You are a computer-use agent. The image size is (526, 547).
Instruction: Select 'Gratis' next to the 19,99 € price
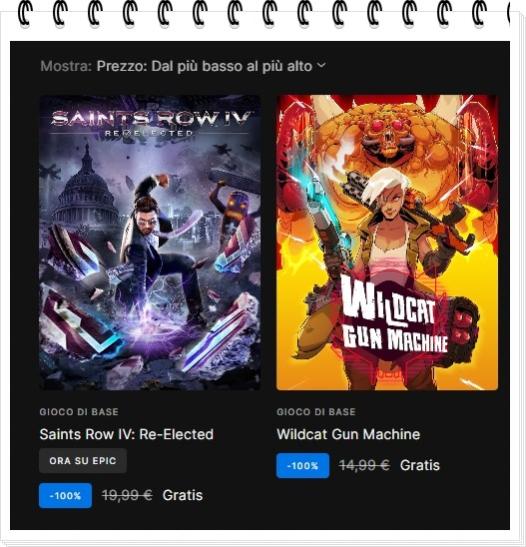(183, 495)
